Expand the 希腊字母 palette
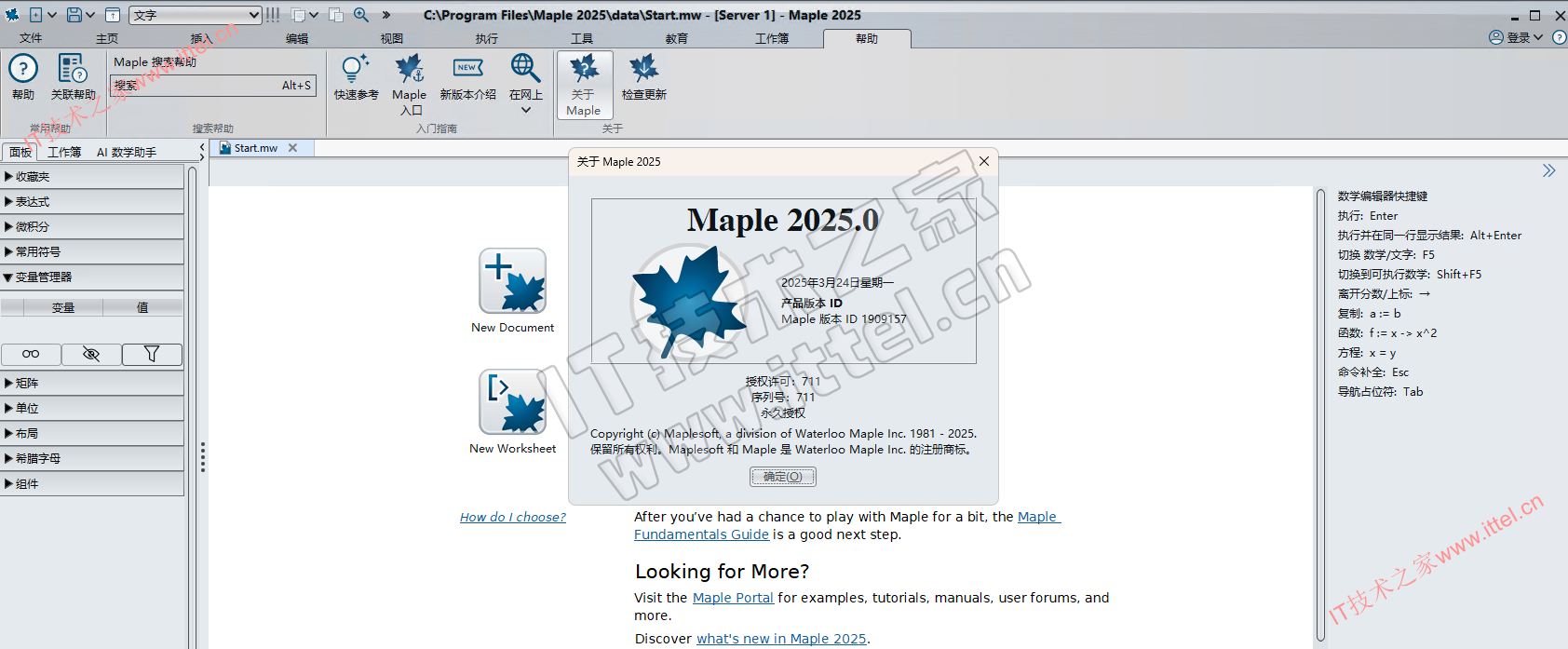 (x=92, y=459)
